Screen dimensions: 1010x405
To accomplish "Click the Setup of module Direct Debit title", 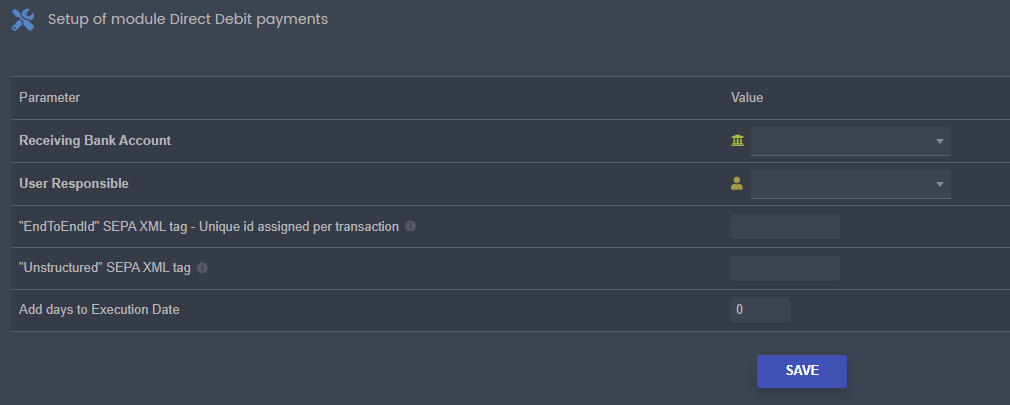I will click(188, 19).
